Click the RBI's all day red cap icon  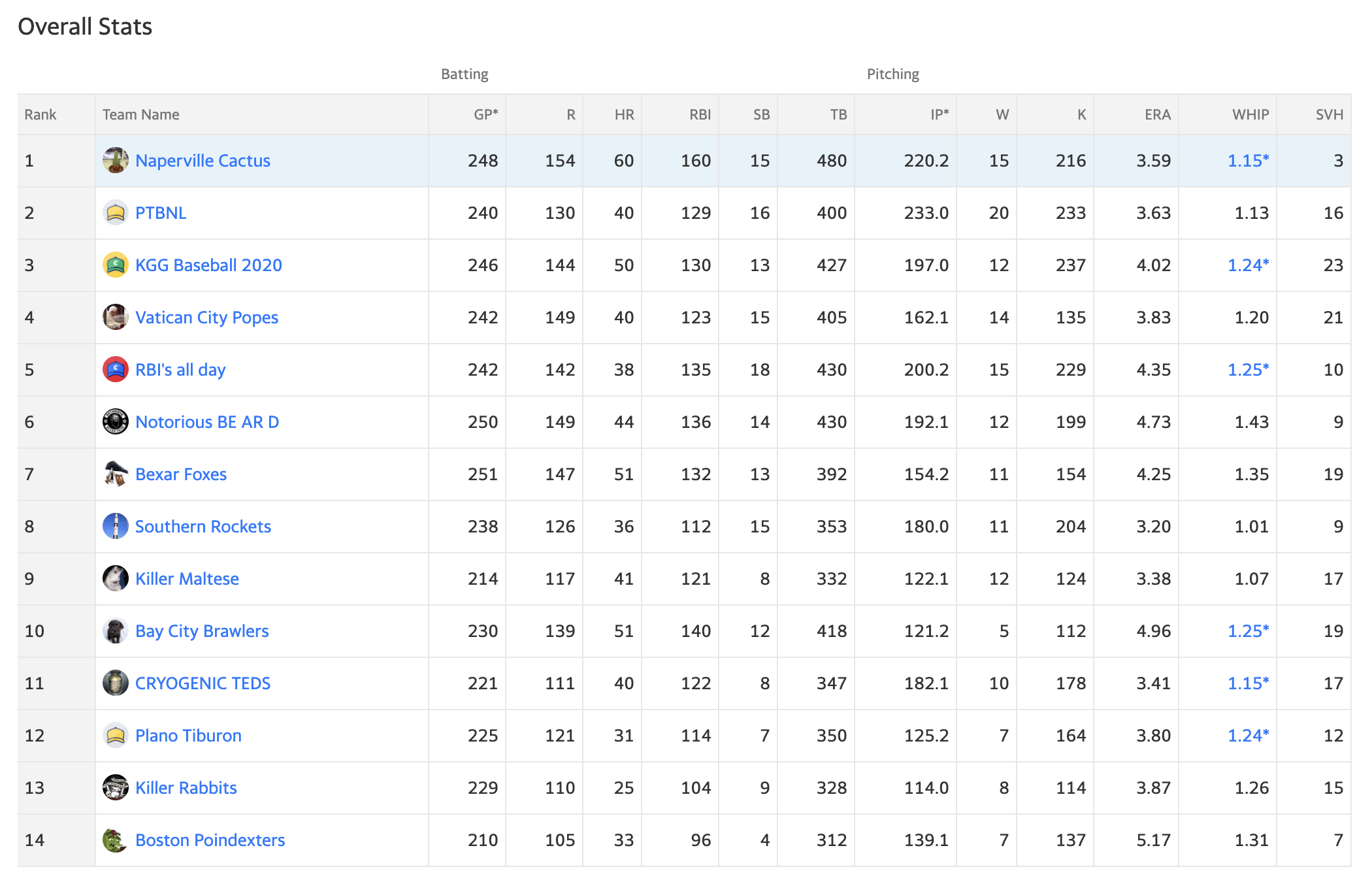click(x=116, y=370)
